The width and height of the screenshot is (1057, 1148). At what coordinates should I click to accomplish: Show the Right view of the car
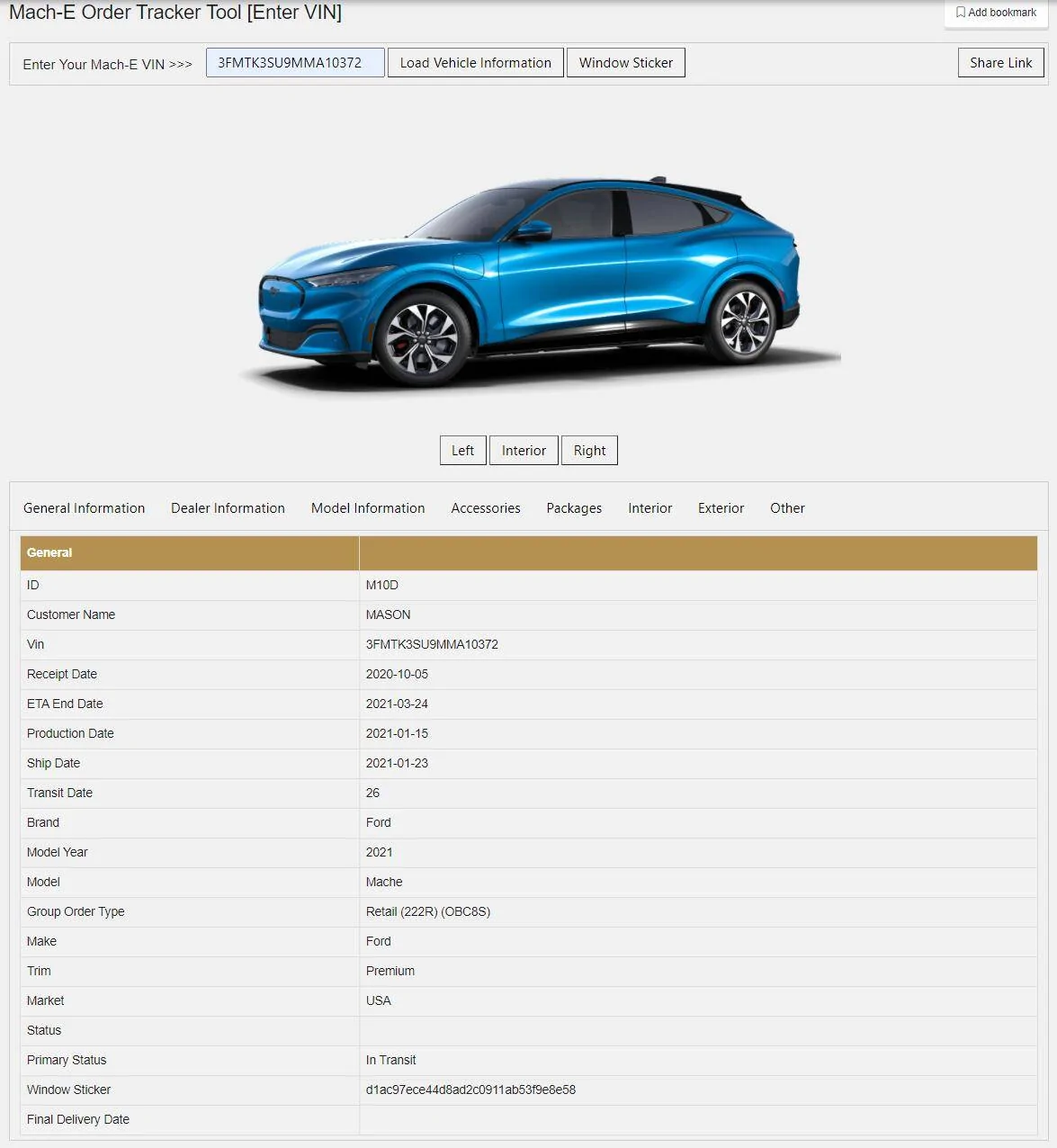(x=589, y=451)
